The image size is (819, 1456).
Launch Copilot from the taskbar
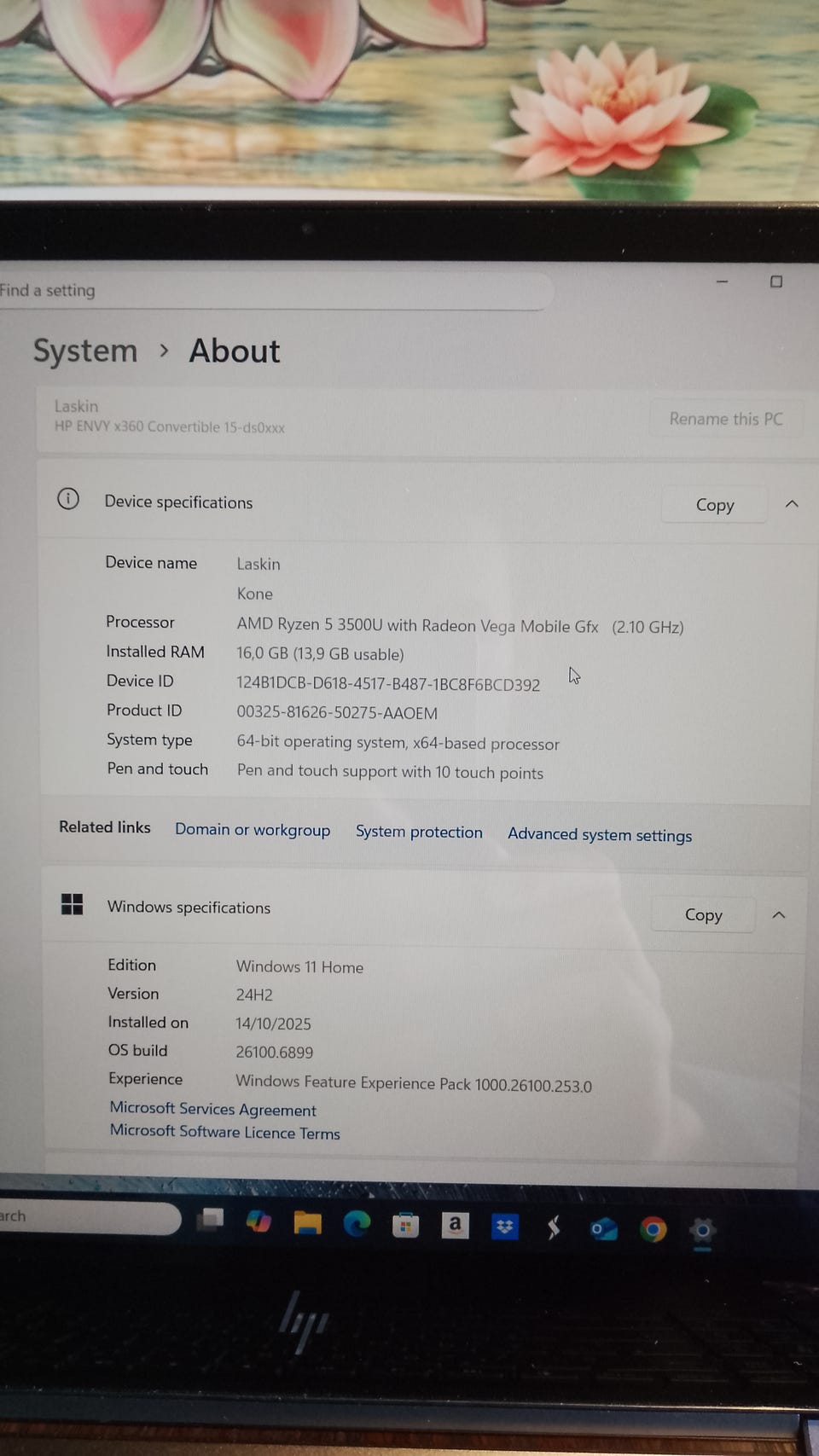(258, 1222)
